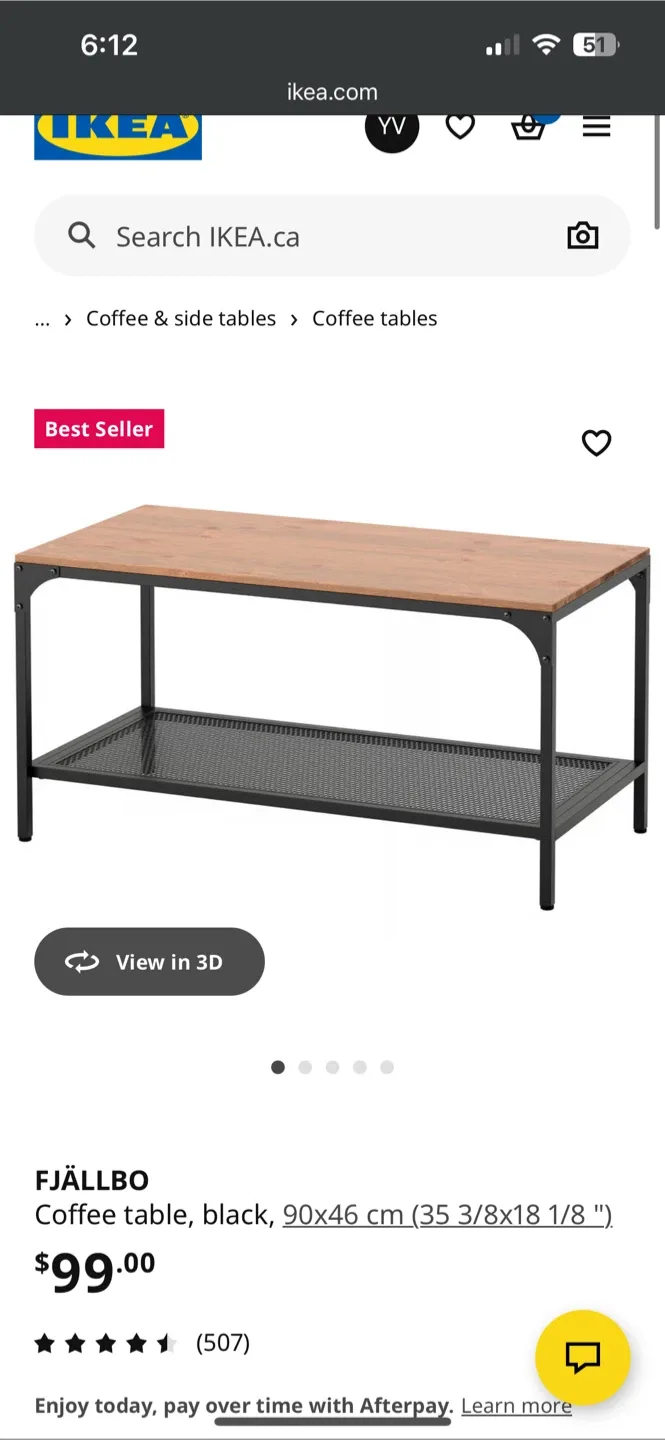Open favourites heart in header
Screen dimensions: 665x1440
pyautogui.click(x=460, y=127)
